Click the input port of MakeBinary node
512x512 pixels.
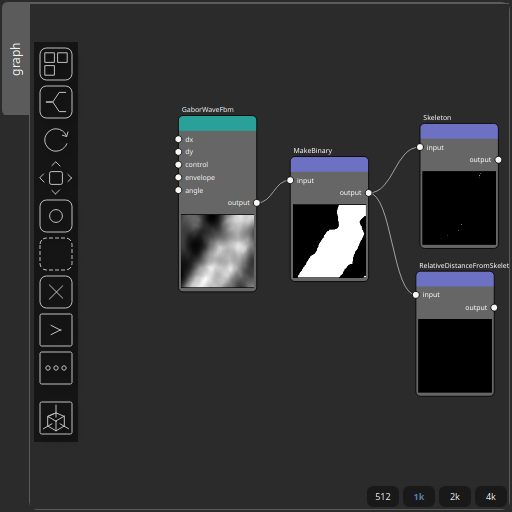(290, 180)
